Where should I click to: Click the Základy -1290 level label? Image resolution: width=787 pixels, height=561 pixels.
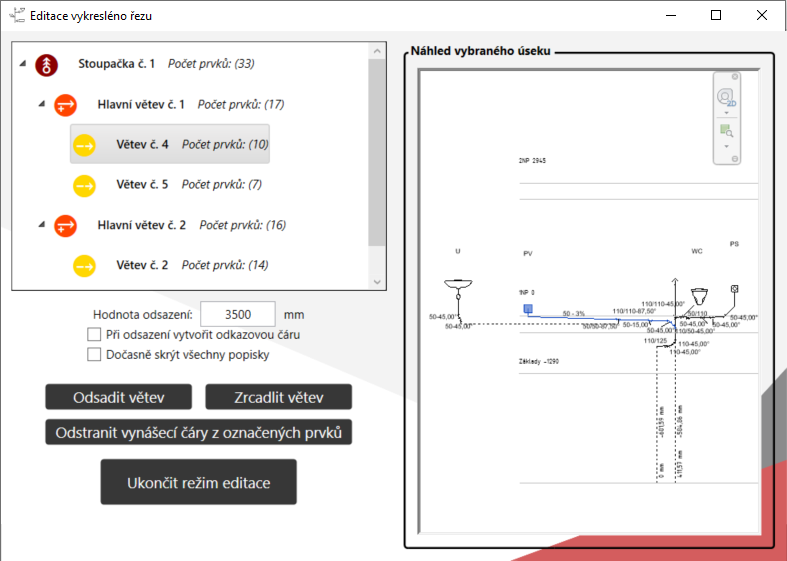pos(539,361)
